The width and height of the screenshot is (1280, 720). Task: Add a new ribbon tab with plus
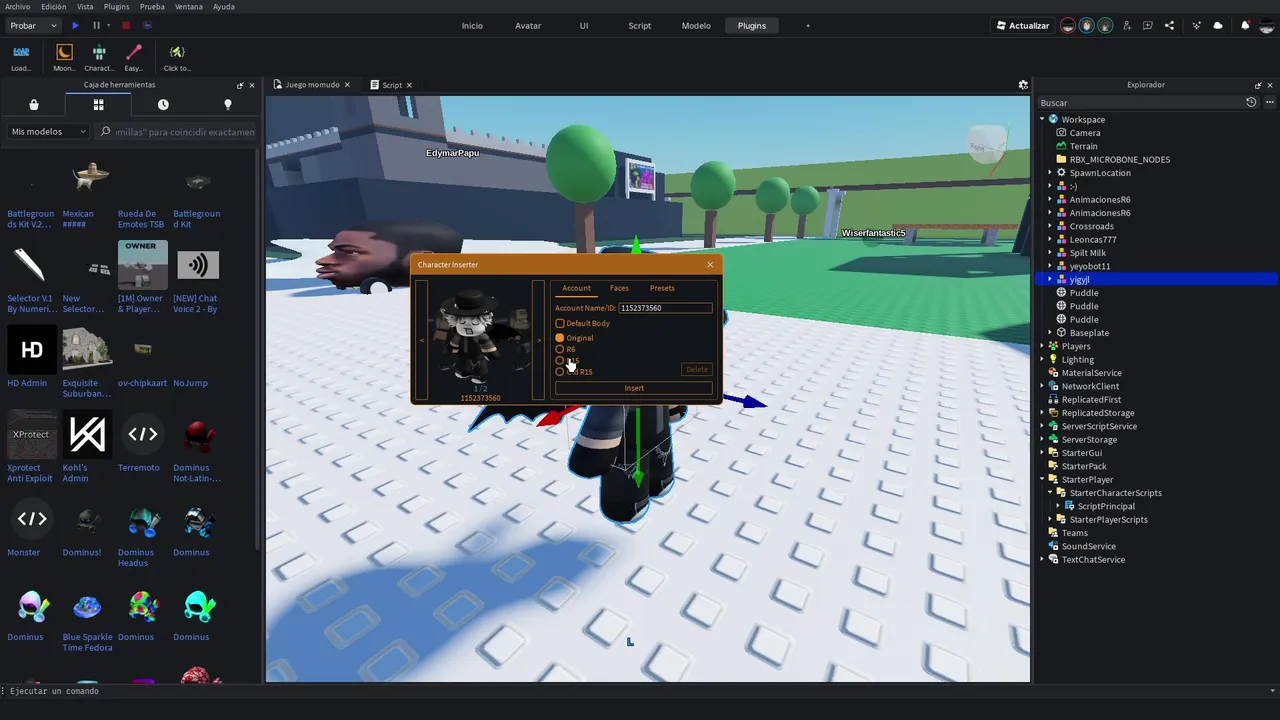click(808, 25)
